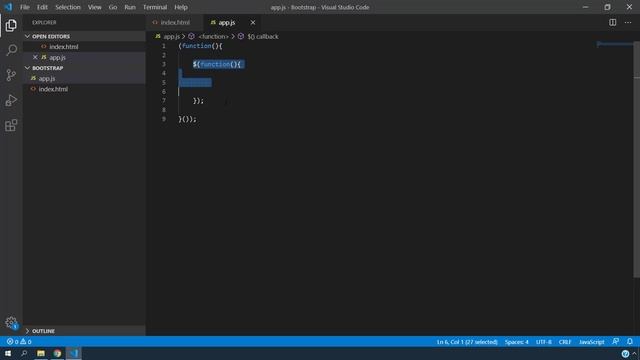The width and height of the screenshot is (640, 360).
Task: Open the Windows Start menu
Action: (8, 353)
